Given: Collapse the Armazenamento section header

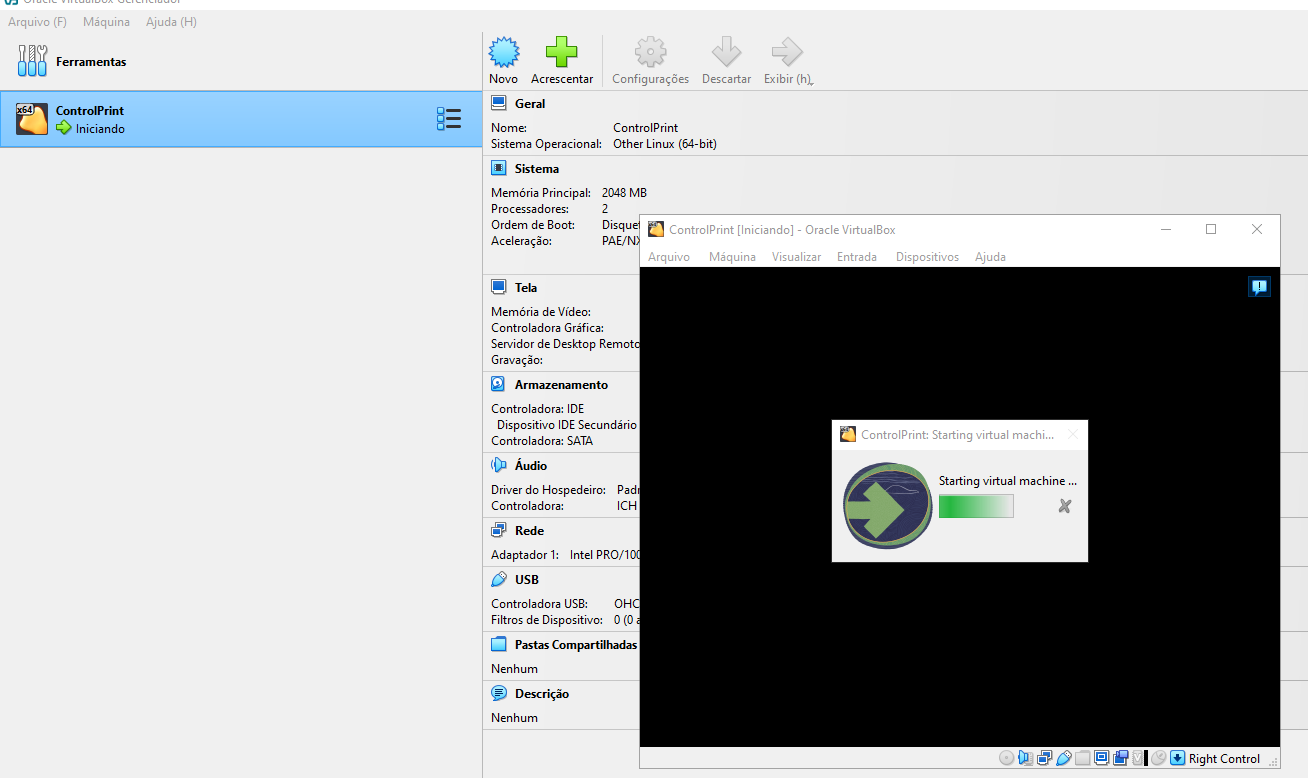Looking at the screenshot, I should pos(561,385).
